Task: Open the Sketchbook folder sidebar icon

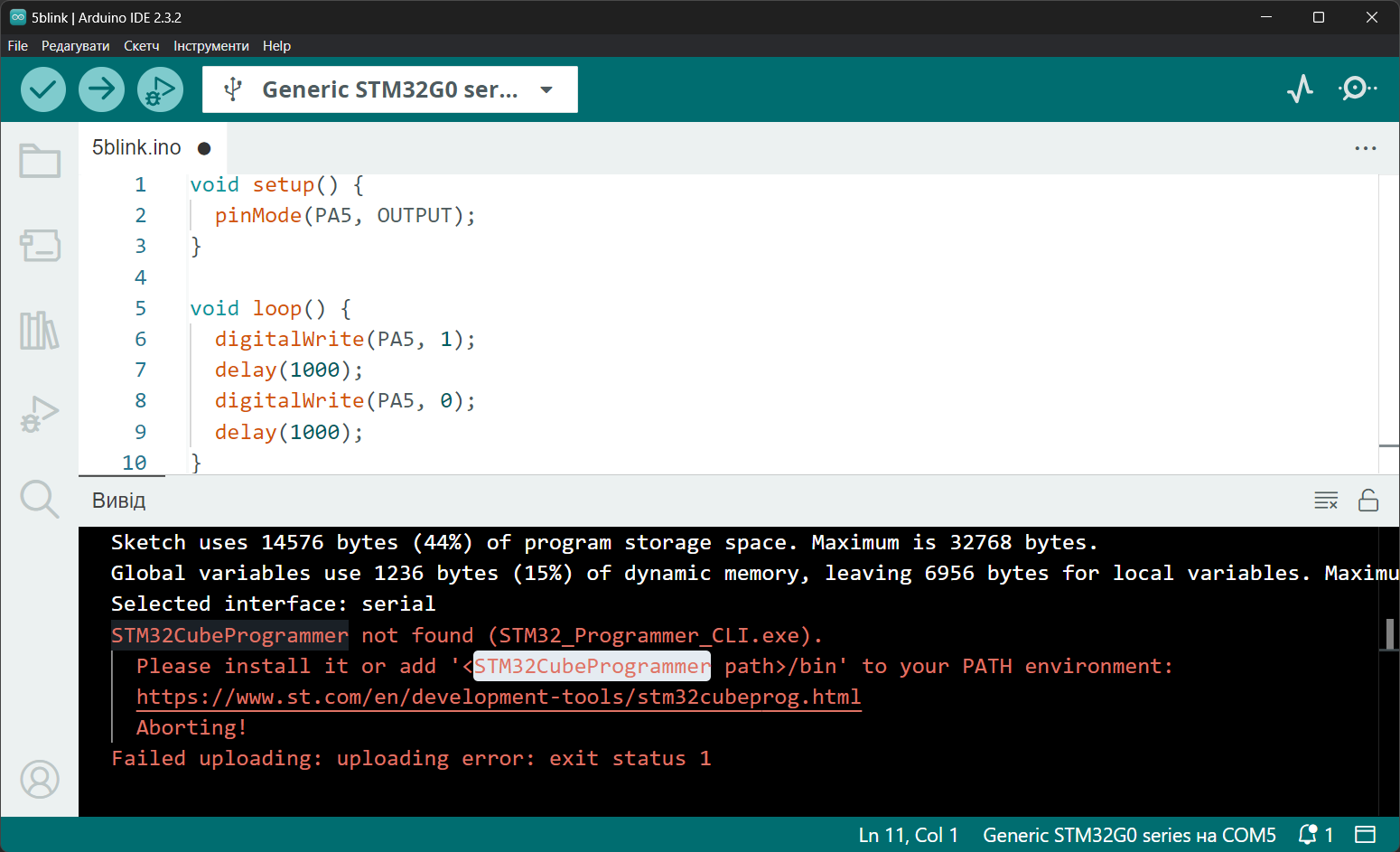Action: tap(40, 161)
